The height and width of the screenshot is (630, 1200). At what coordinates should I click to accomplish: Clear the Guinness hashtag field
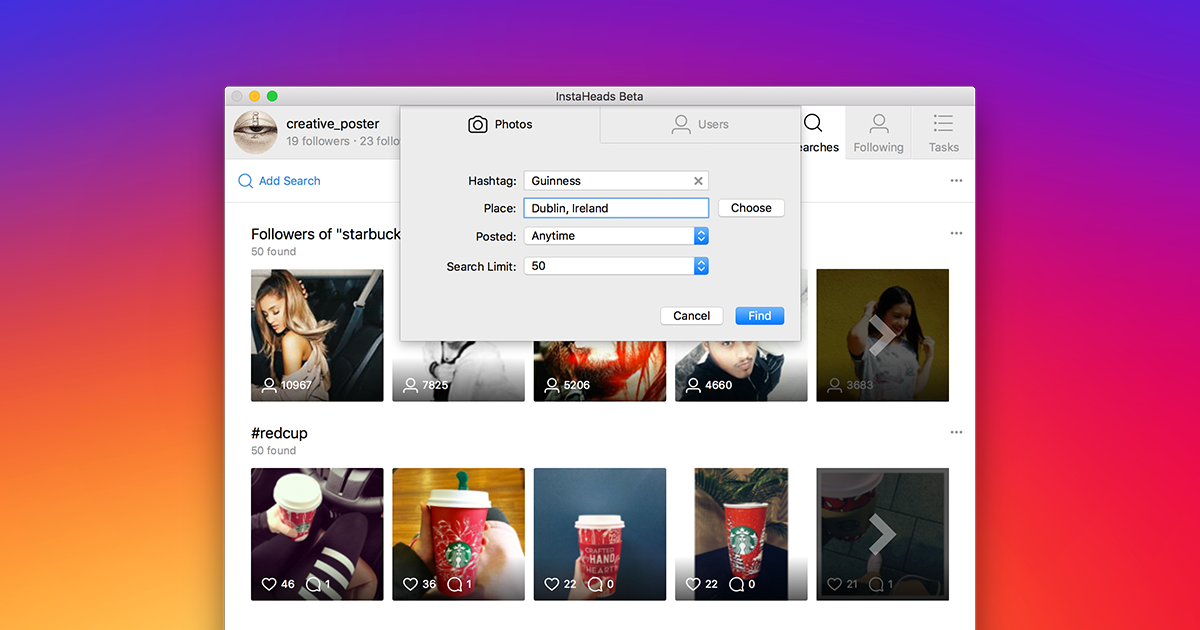pyautogui.click(x=698, y=181)
